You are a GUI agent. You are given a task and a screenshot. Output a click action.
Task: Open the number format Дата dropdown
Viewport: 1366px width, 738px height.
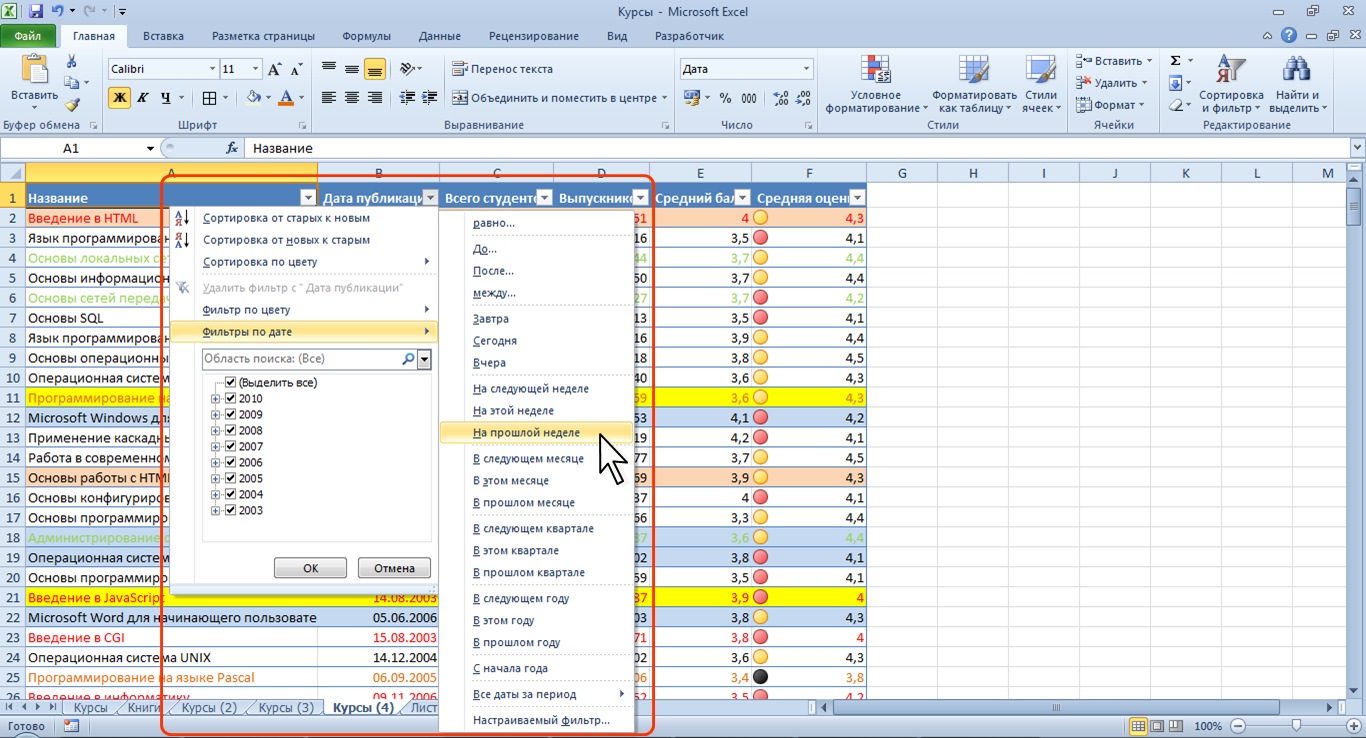(807, 69)
